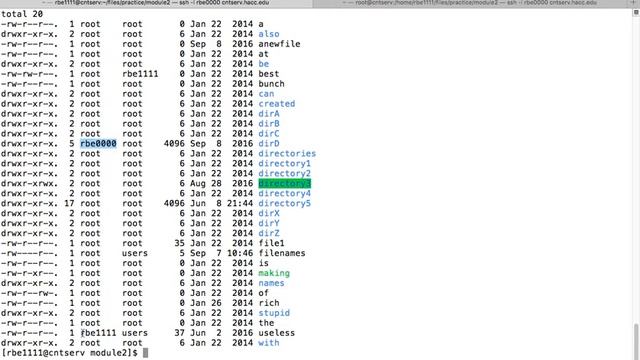This screenshot has height=360, width=640.
Task: Click the 'bunch' file name
Action: tap(271, 84)
